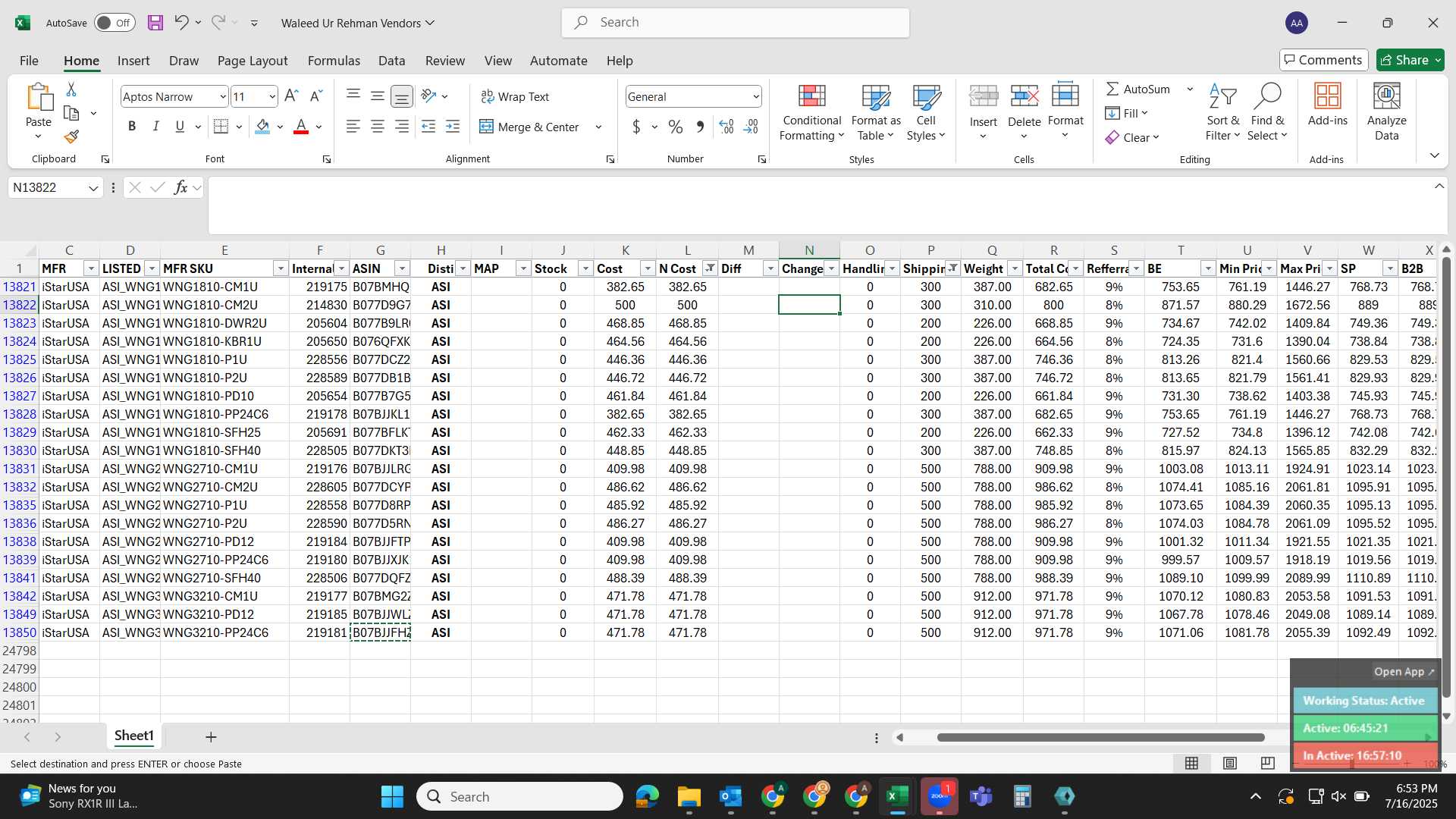1456x819 pixels.
Task: Toggle Wrap Text
Action: coord(515,96)
